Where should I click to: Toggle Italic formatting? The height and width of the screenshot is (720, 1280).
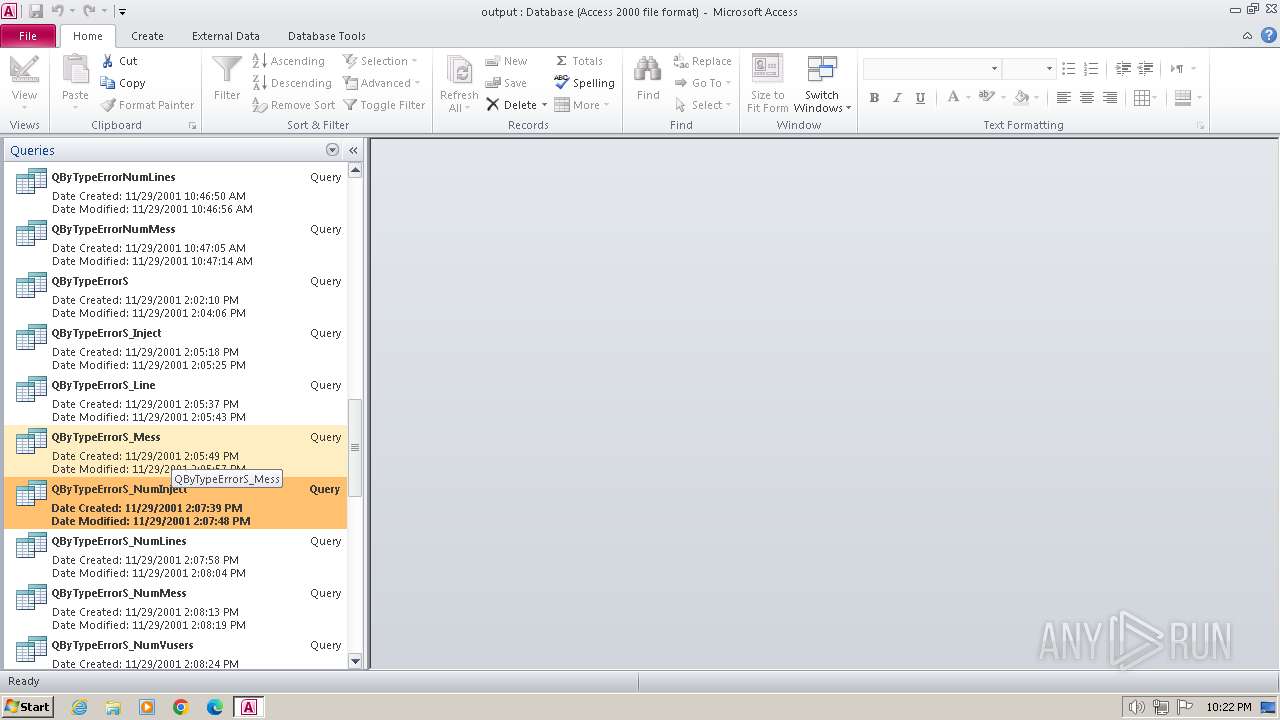[897, 97]
